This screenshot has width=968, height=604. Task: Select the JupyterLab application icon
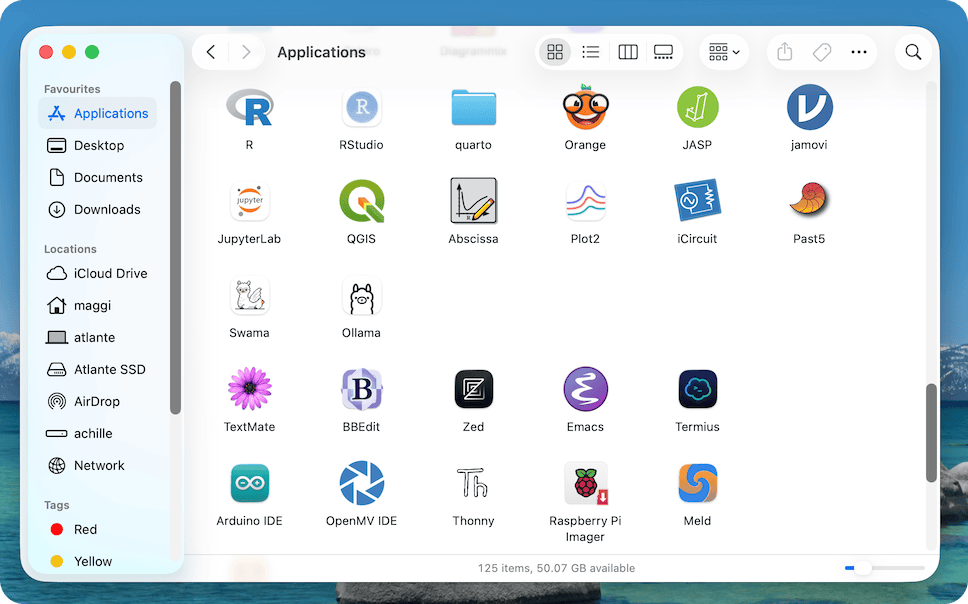249,202
